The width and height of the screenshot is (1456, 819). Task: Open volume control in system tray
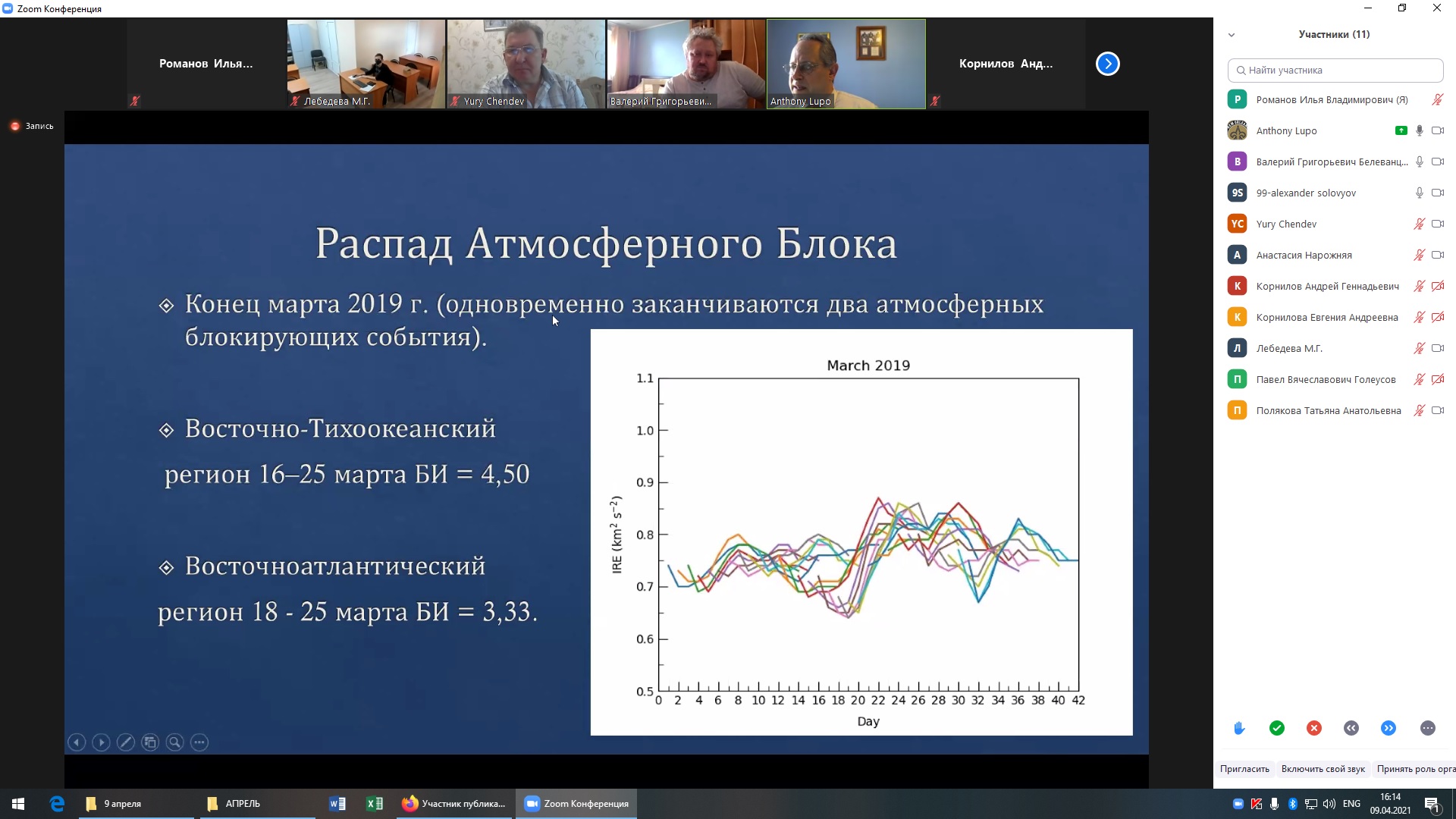[1329, 804]
